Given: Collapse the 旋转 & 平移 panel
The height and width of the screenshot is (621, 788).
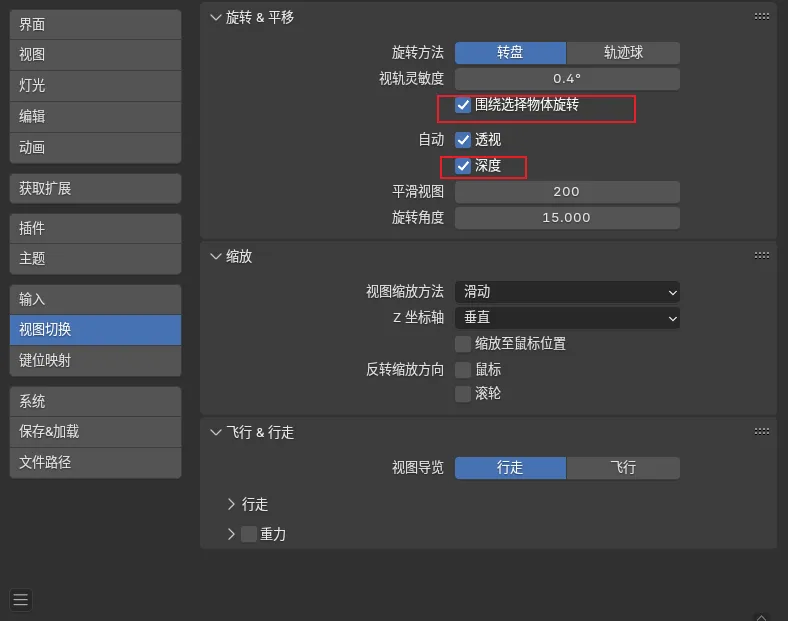Looking at the screenshot, I should (215, 17).
